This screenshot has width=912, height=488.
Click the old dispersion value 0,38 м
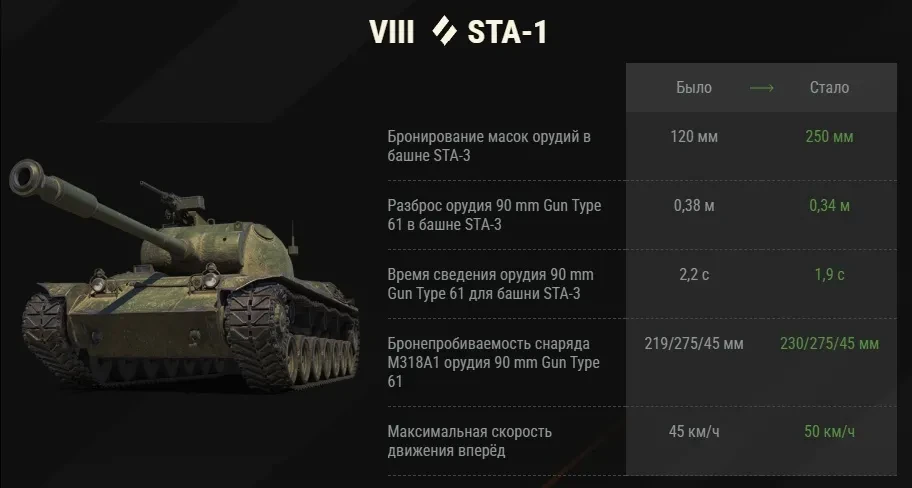click(x=694, y=205)
